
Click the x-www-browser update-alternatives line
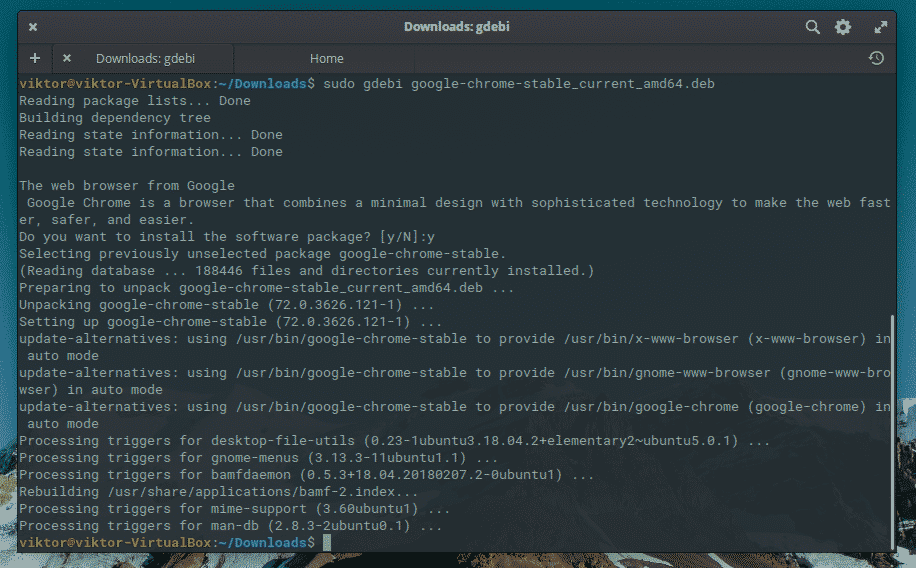point(455,347)
